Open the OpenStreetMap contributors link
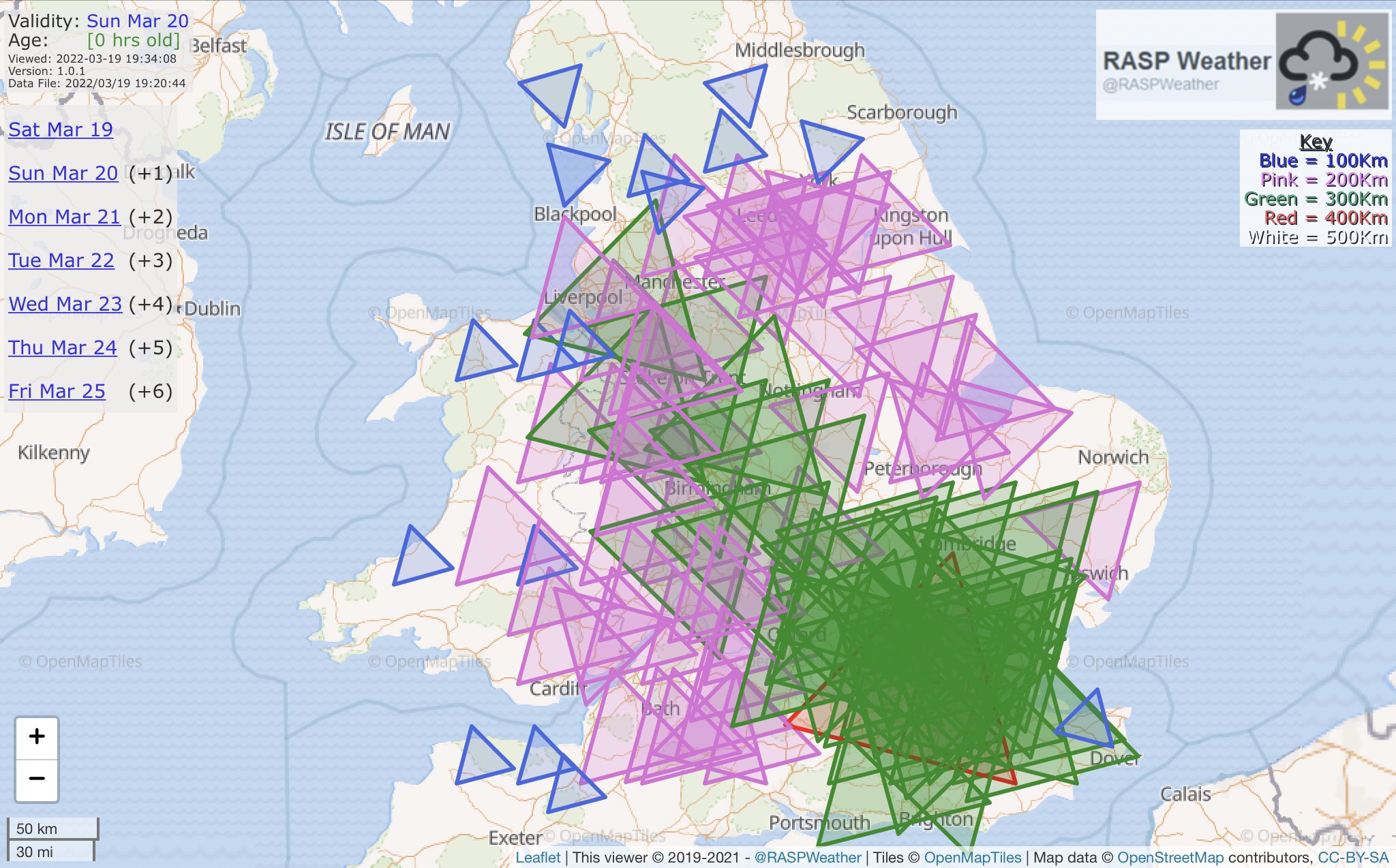1396x868 pixels. [1170, 857]
